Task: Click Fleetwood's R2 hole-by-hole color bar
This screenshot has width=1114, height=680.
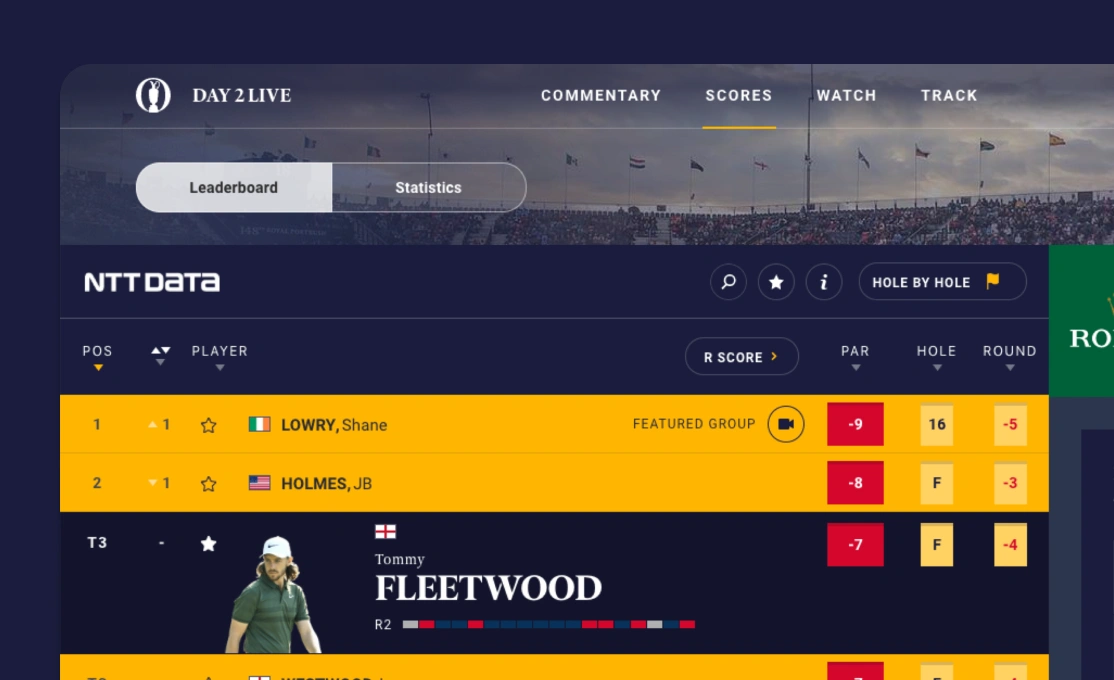Action: click(x=548, y=624)
